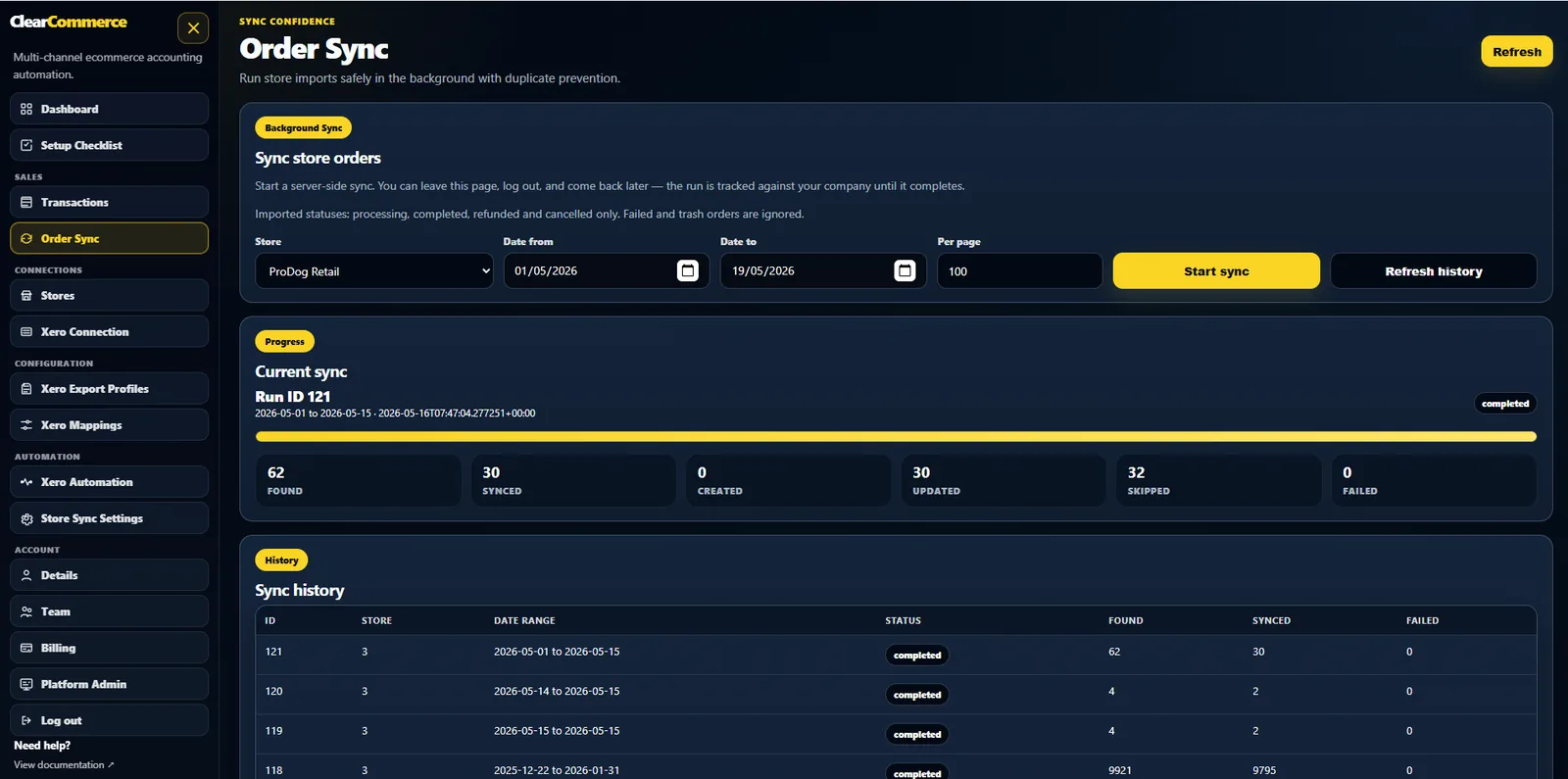Click the ClearCommerce logo
The height and width of the screenshot is (779, 1568).
coord(69,22)
